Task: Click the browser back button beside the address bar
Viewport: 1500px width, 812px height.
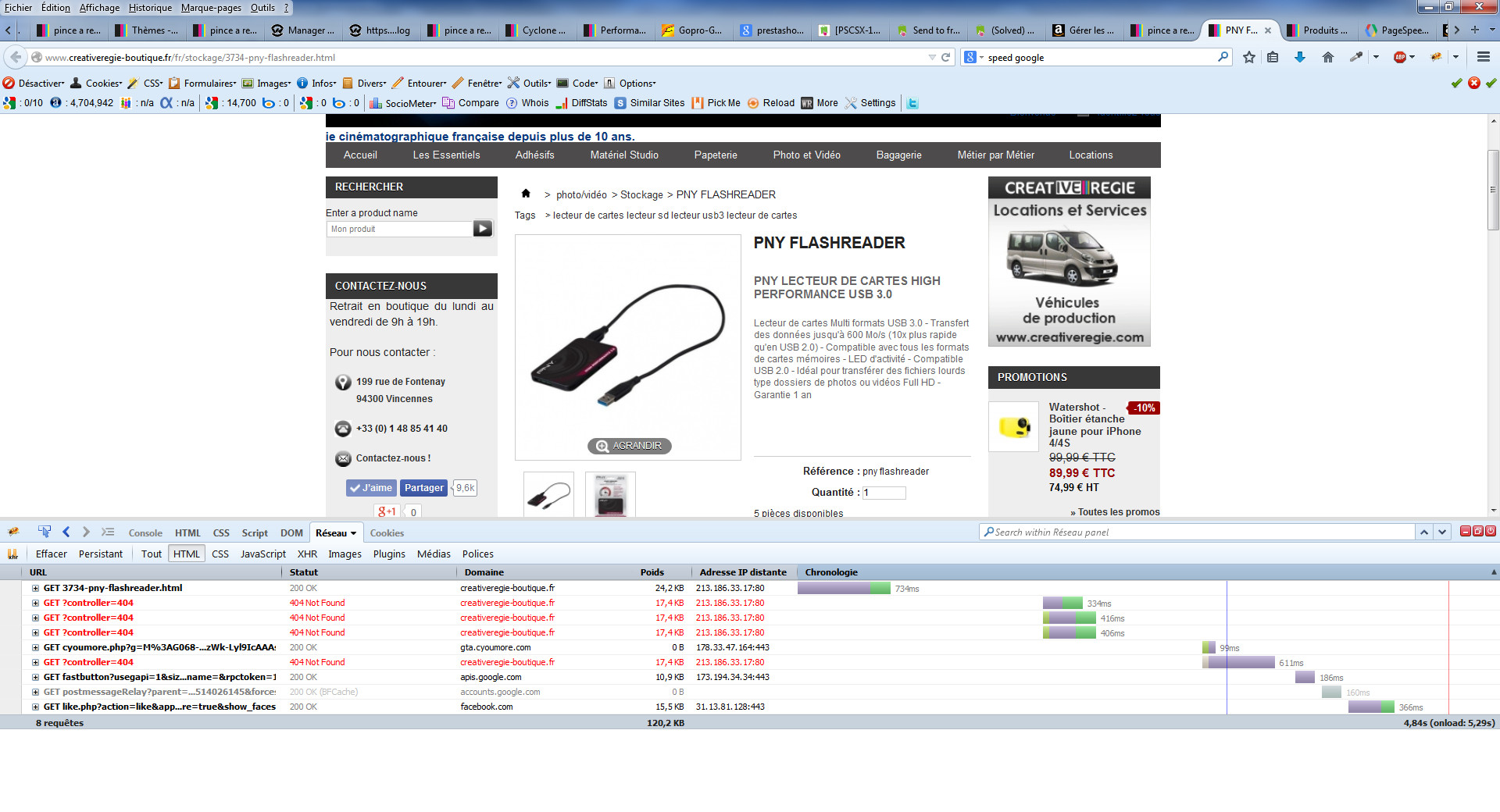Action: tap(16, 57)
